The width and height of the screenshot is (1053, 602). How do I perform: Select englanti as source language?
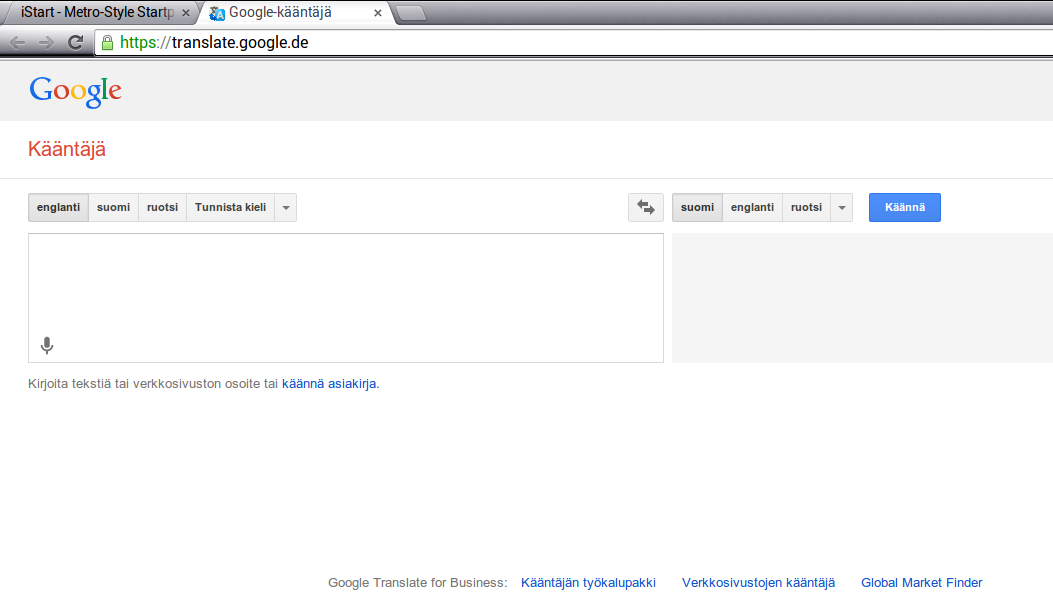point(58,208)
